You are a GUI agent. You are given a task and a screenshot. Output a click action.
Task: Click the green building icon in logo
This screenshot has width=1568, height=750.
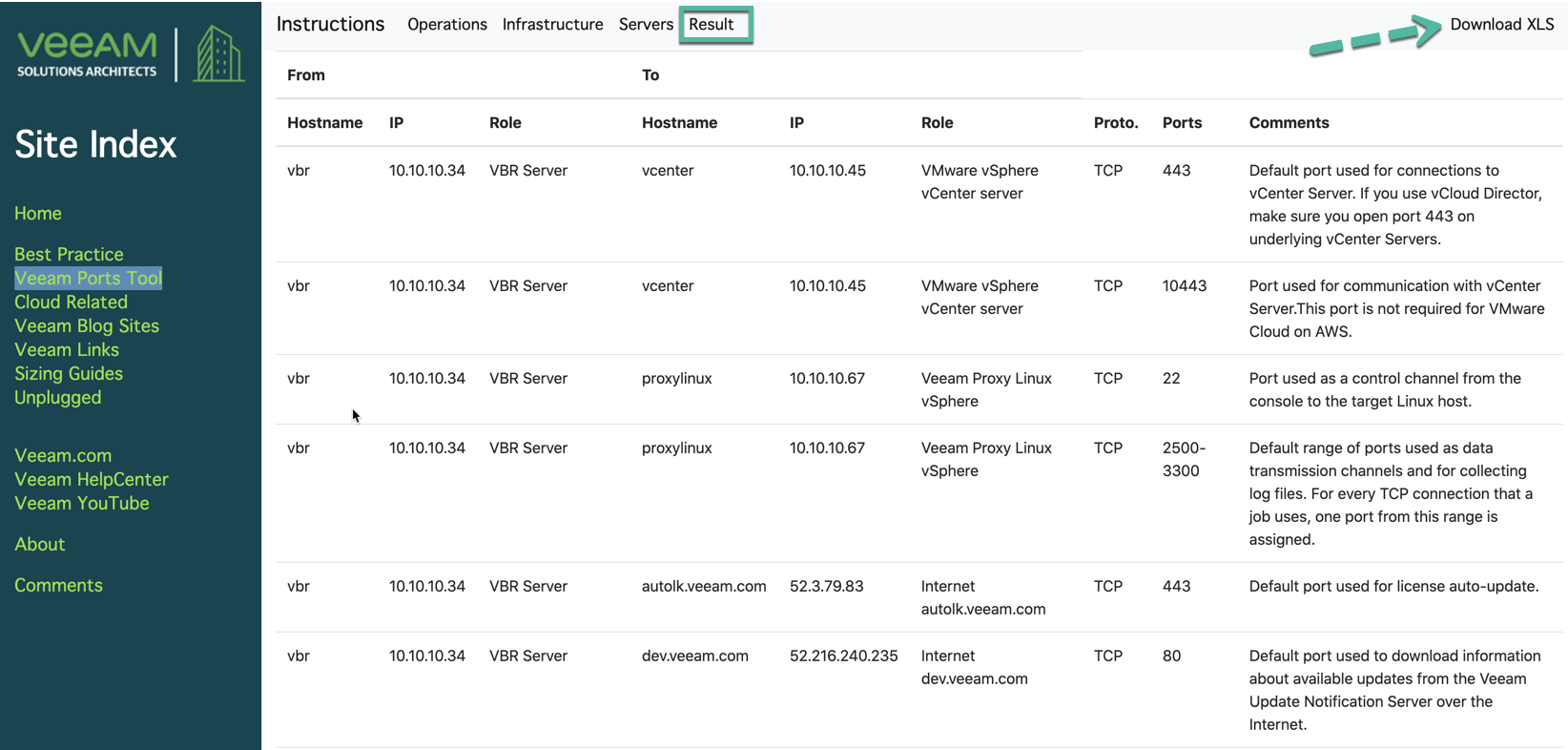tap(218, 54)
